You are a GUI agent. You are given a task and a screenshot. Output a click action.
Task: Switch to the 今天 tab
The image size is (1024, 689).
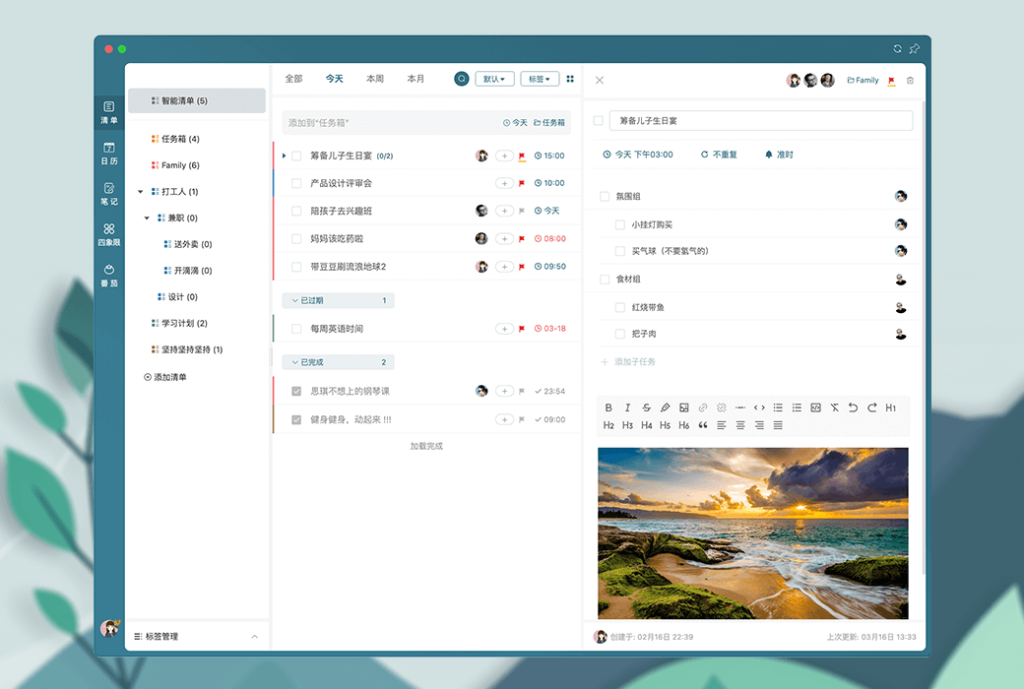(334, 79)
